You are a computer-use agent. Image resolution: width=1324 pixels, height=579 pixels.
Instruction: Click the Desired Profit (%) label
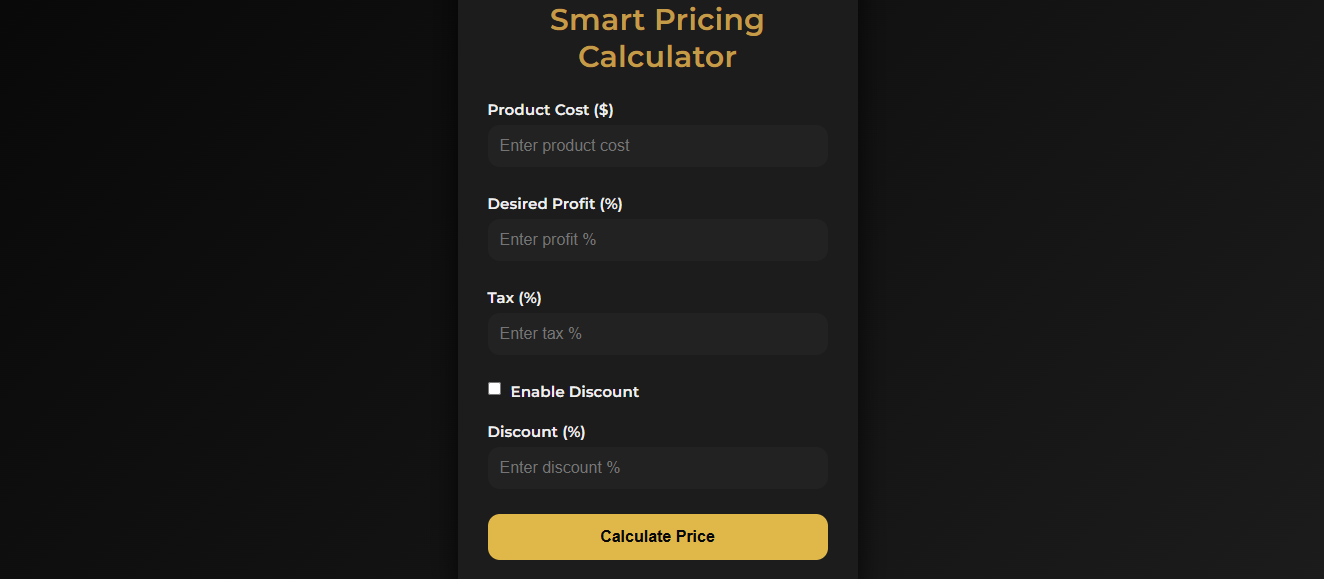[554, 203]
